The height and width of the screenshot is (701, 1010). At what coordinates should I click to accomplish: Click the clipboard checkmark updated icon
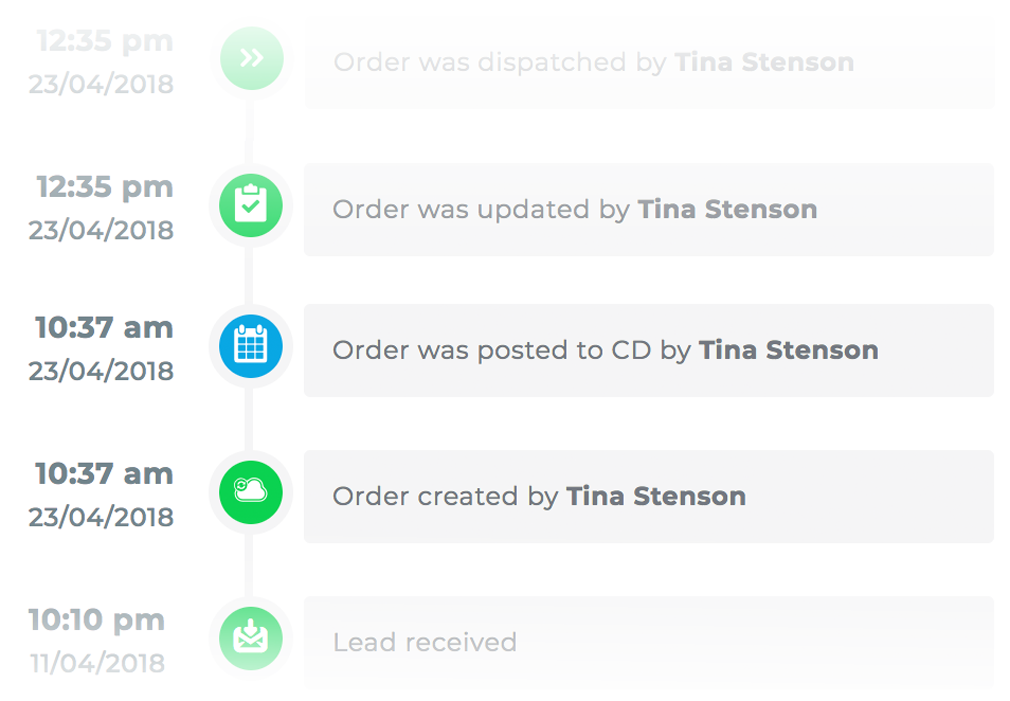(x=250, y=204)
